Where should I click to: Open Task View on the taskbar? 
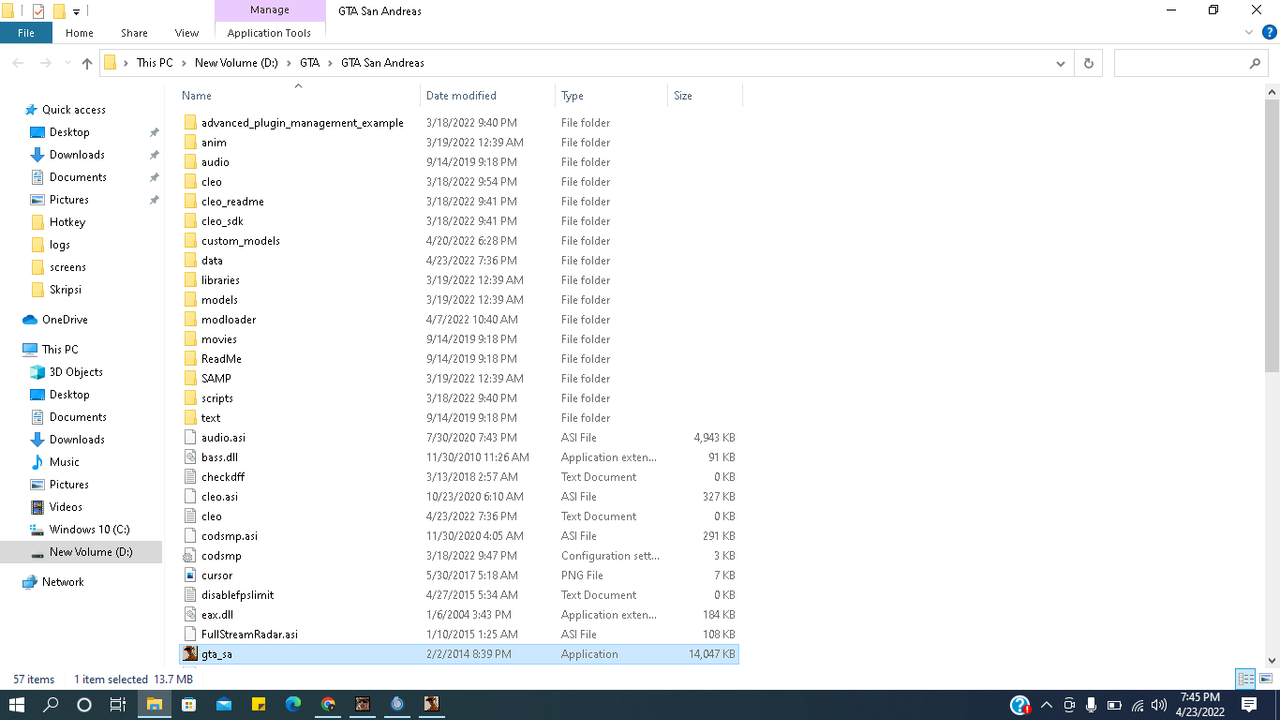point(118,705)
